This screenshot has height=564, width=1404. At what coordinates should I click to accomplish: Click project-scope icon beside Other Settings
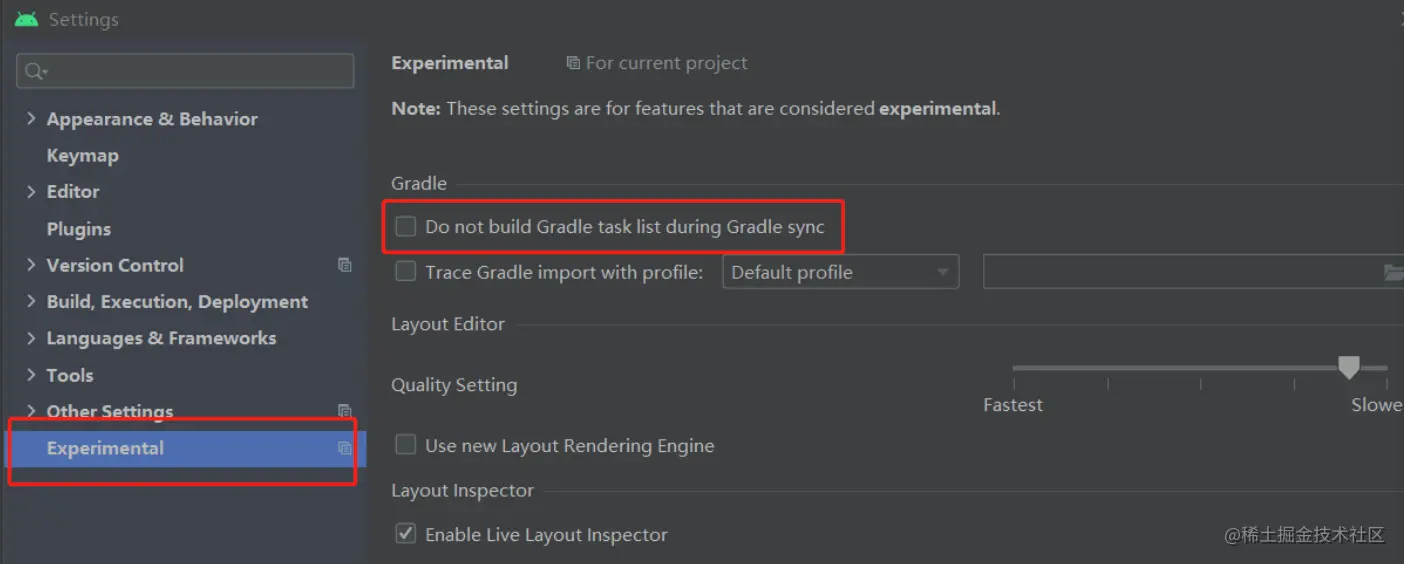coord(345,411)
